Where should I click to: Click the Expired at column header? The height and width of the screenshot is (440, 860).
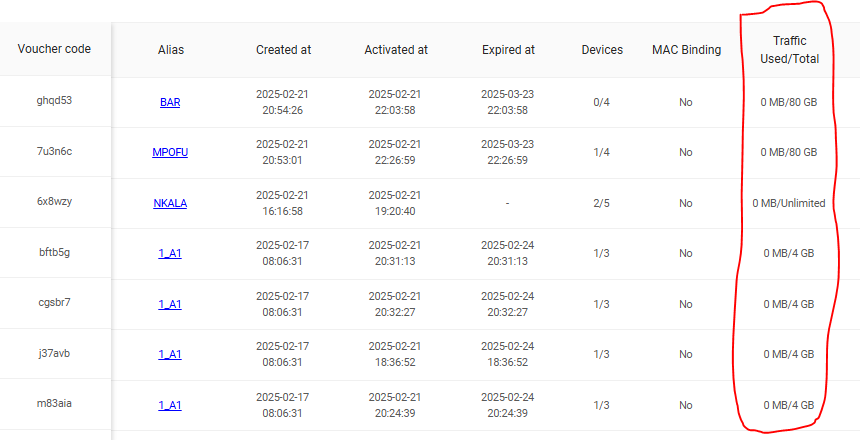(x=508, y=50)
